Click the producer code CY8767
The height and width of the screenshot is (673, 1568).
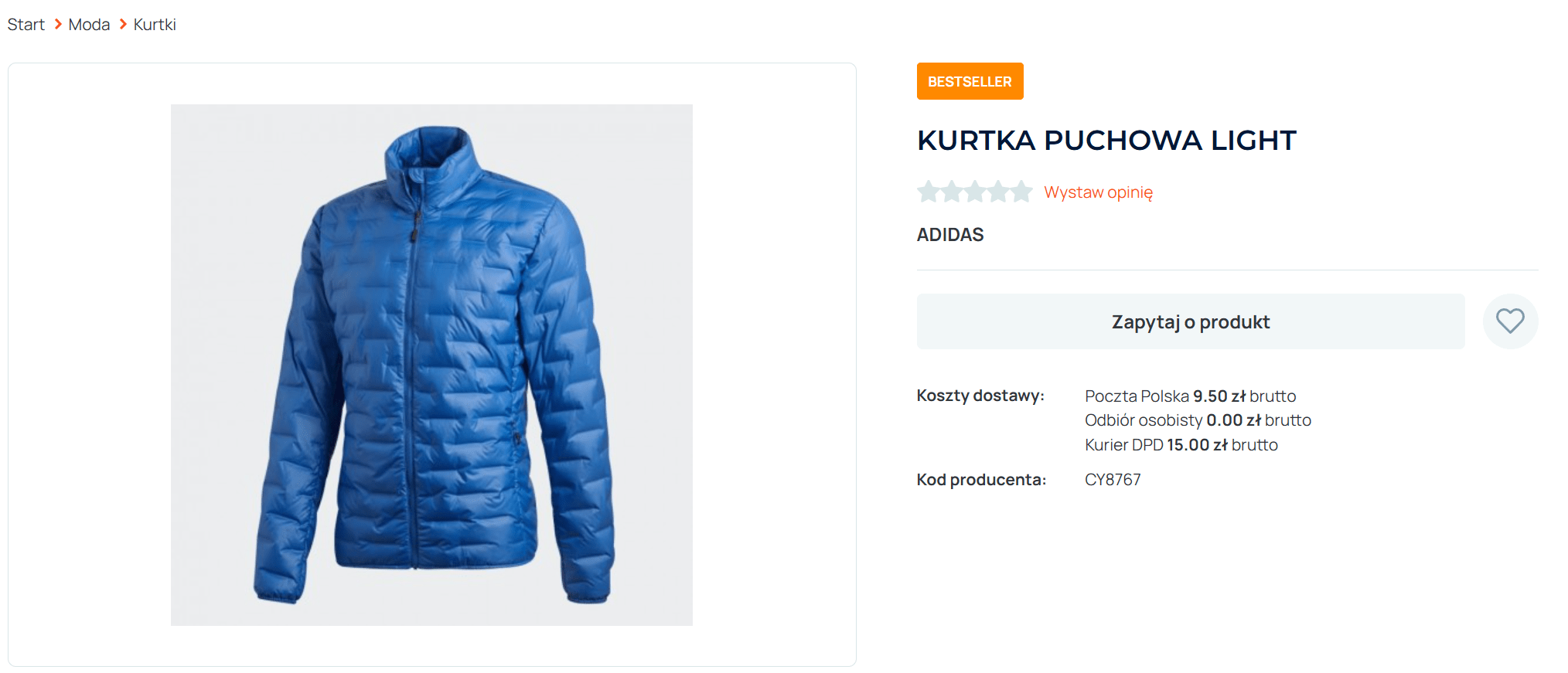click(1113, 480)
